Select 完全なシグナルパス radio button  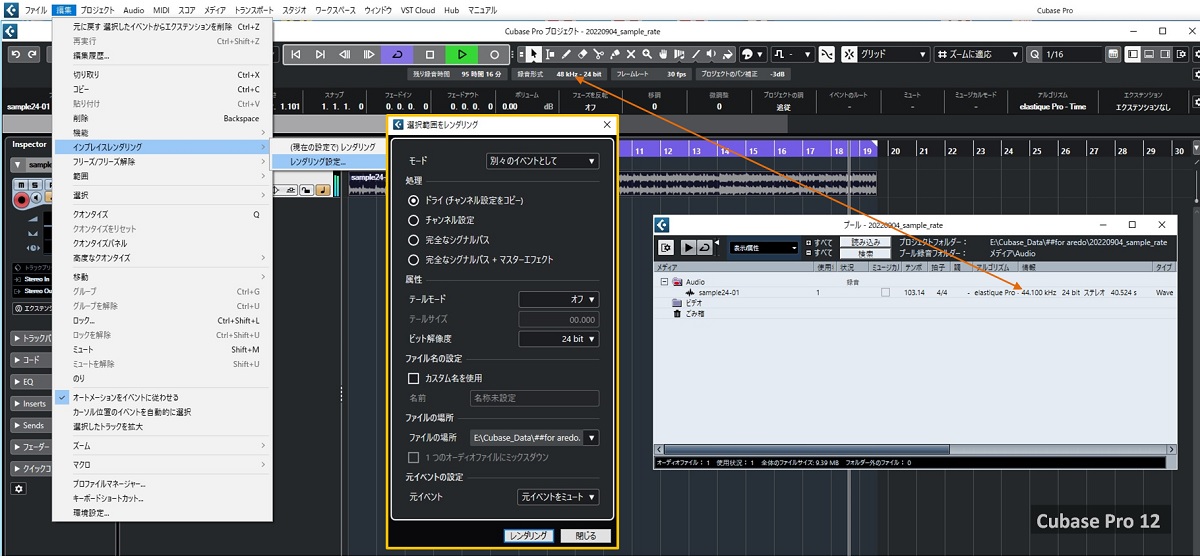(x=414, y=240)
